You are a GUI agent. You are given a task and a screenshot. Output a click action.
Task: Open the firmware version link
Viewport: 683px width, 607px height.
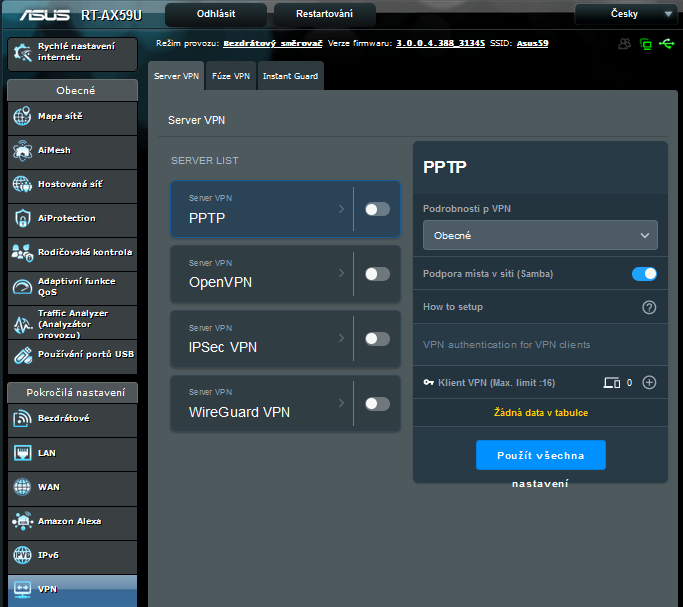point(440,44)
